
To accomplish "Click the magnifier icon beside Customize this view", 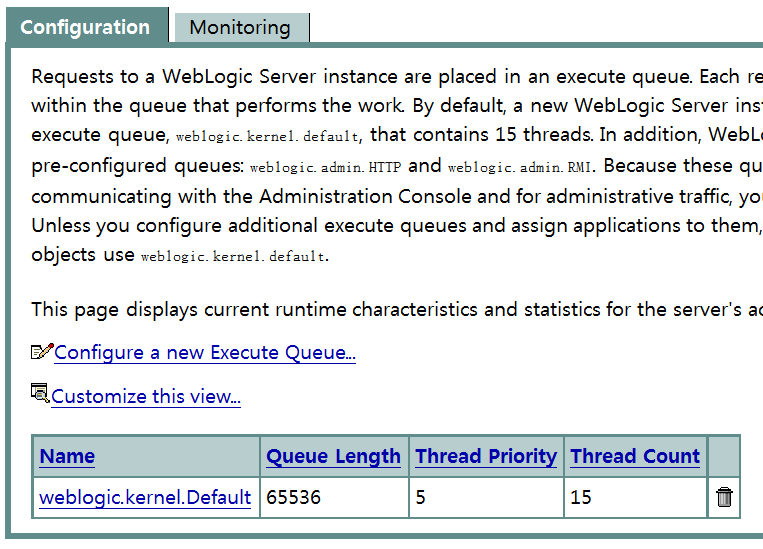I will click(x=40, y=393).
